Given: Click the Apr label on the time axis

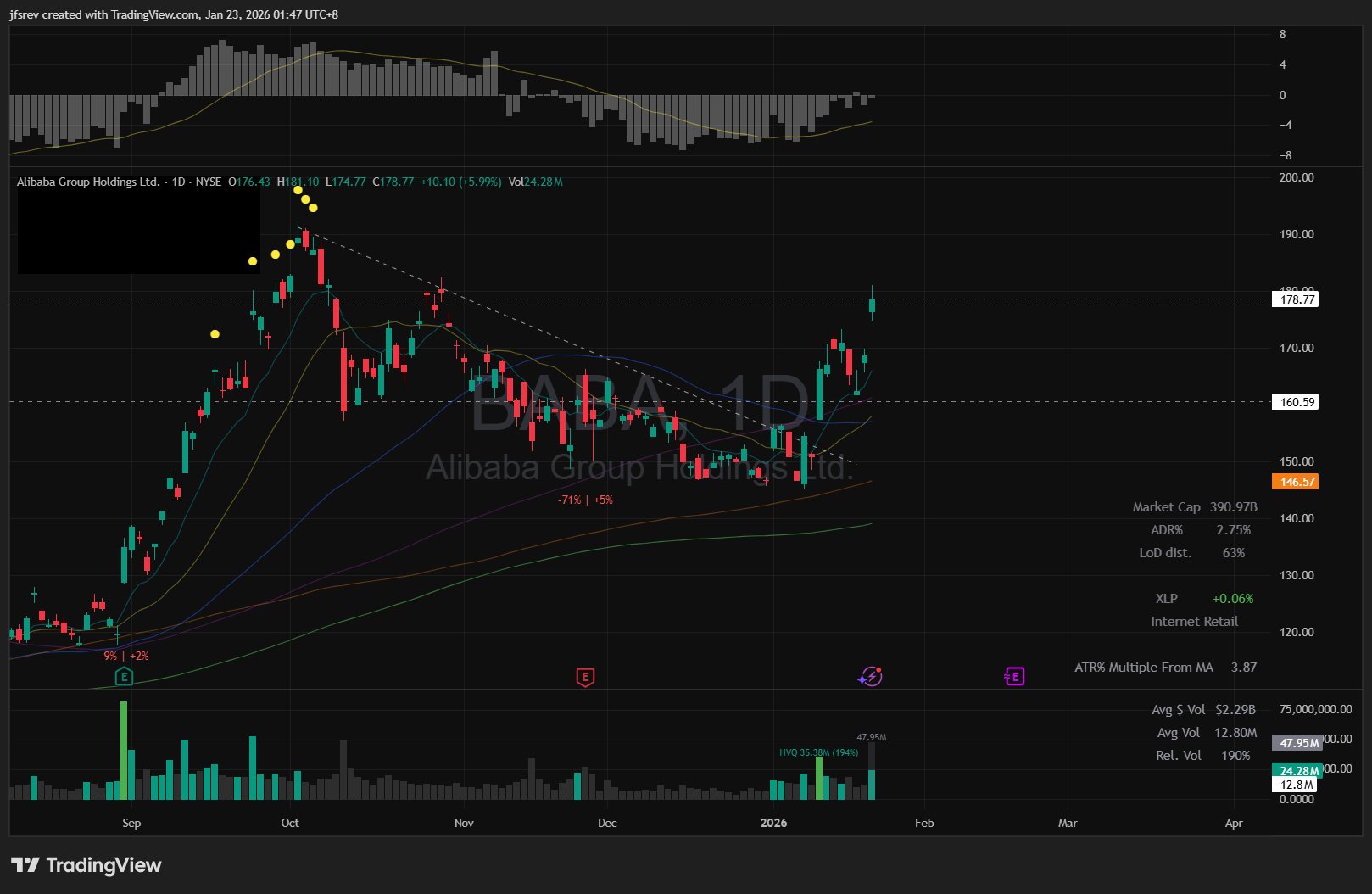Looking at the screenshot, I should (x=1234, y=823).
